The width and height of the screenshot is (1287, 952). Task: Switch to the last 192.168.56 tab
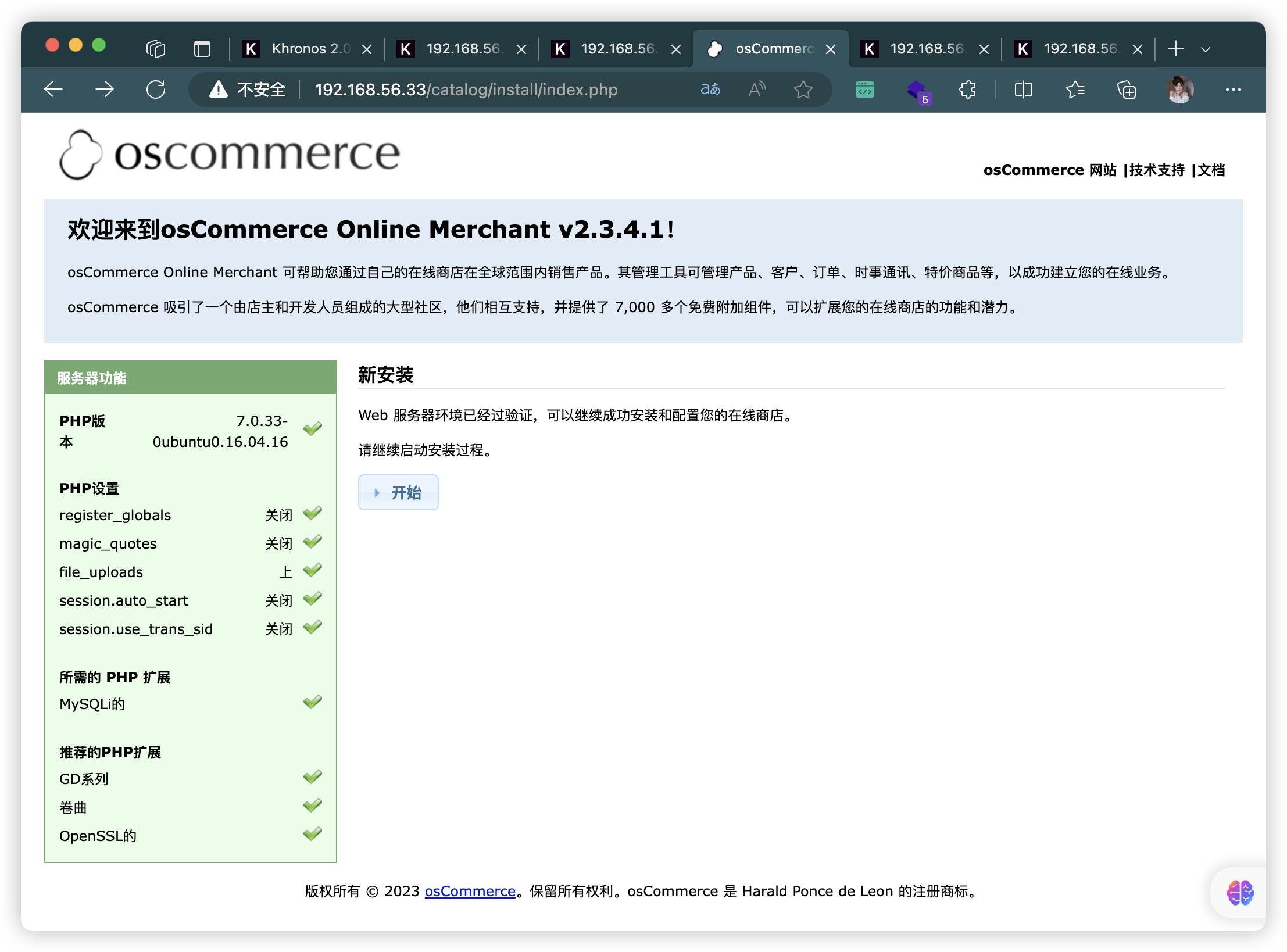[1078, 49]
